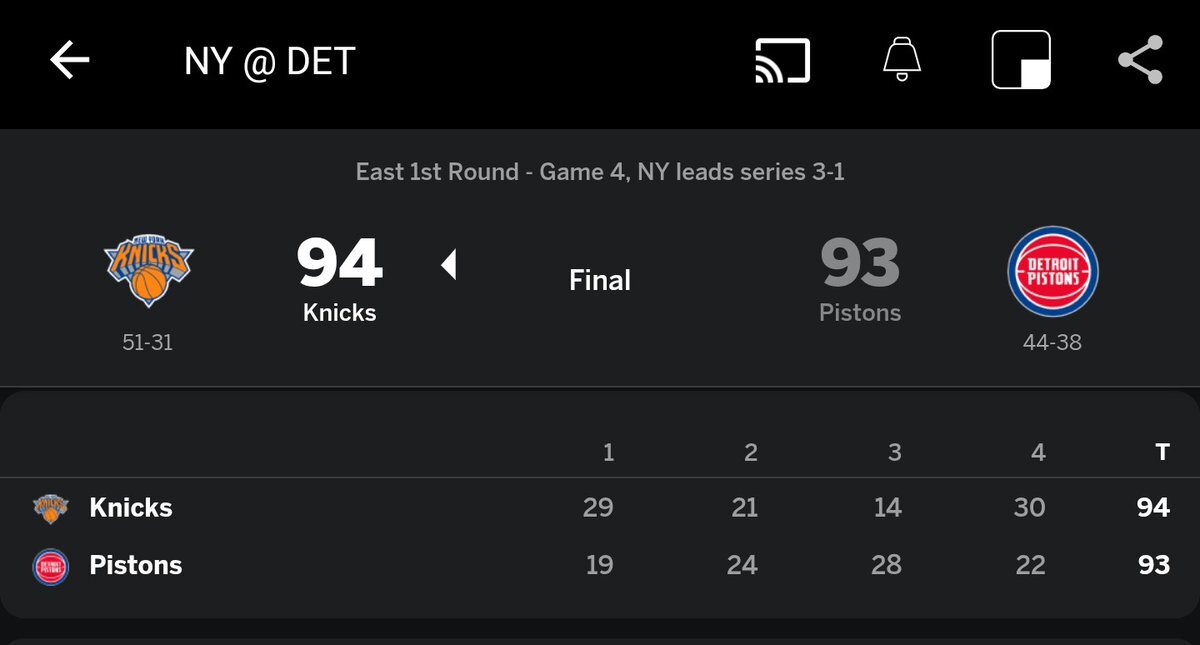Image resolution: width=1200 pixels, height=645 pixels.
Task: Tap the series status text, Game 4
Action: pos(600,172)
